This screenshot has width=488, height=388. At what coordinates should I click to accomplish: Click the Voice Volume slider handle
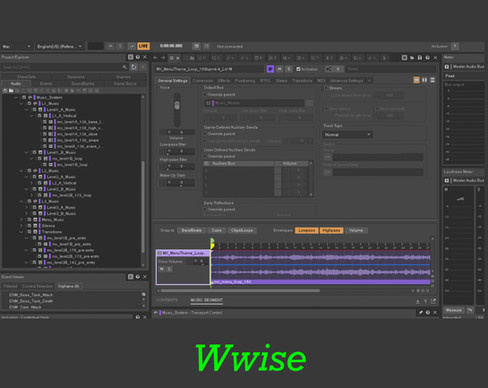tap(177, 105)
